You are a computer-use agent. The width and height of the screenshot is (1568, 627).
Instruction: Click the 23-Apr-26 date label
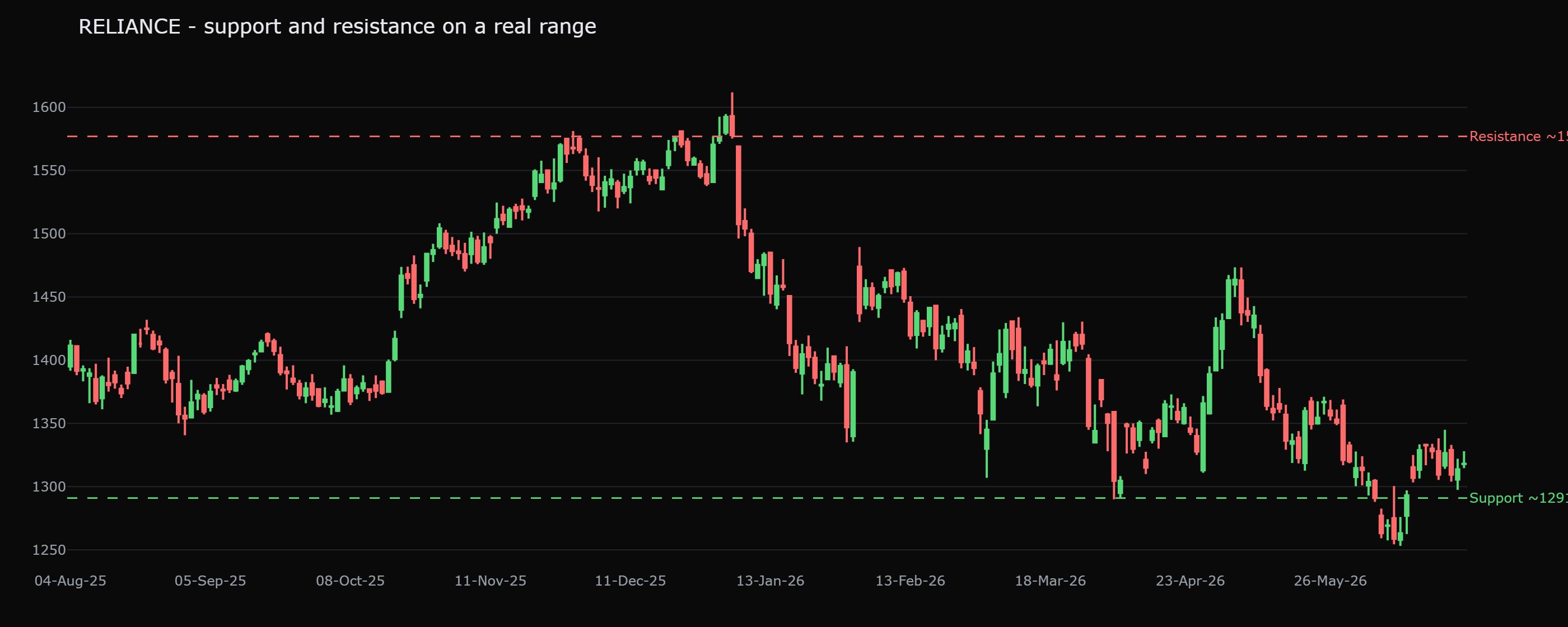1190,581
